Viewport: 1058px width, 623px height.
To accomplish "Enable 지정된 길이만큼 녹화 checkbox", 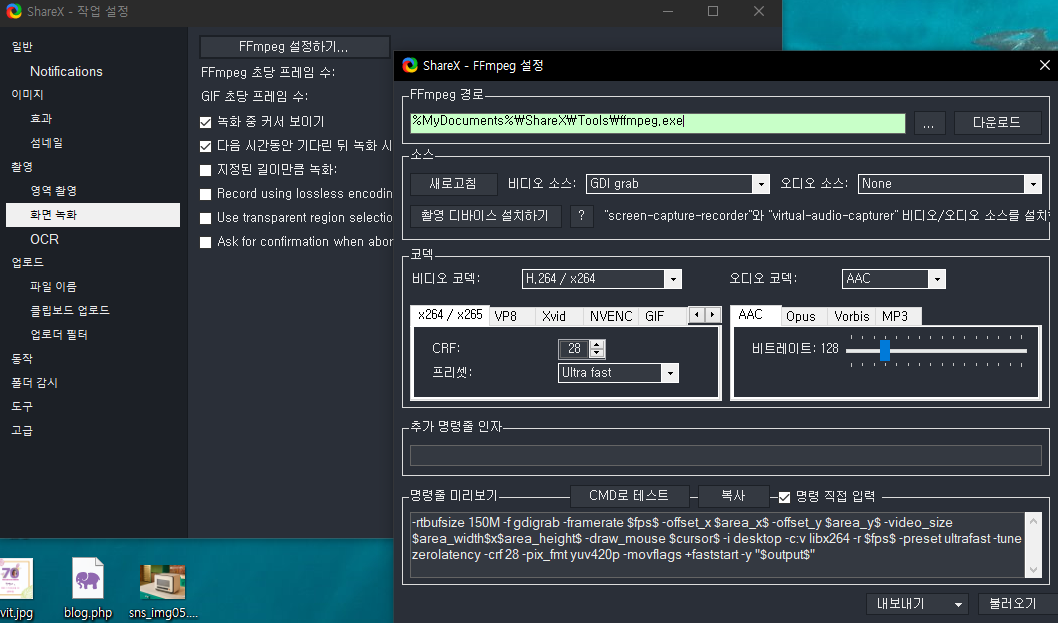I will tap(206, 170).
